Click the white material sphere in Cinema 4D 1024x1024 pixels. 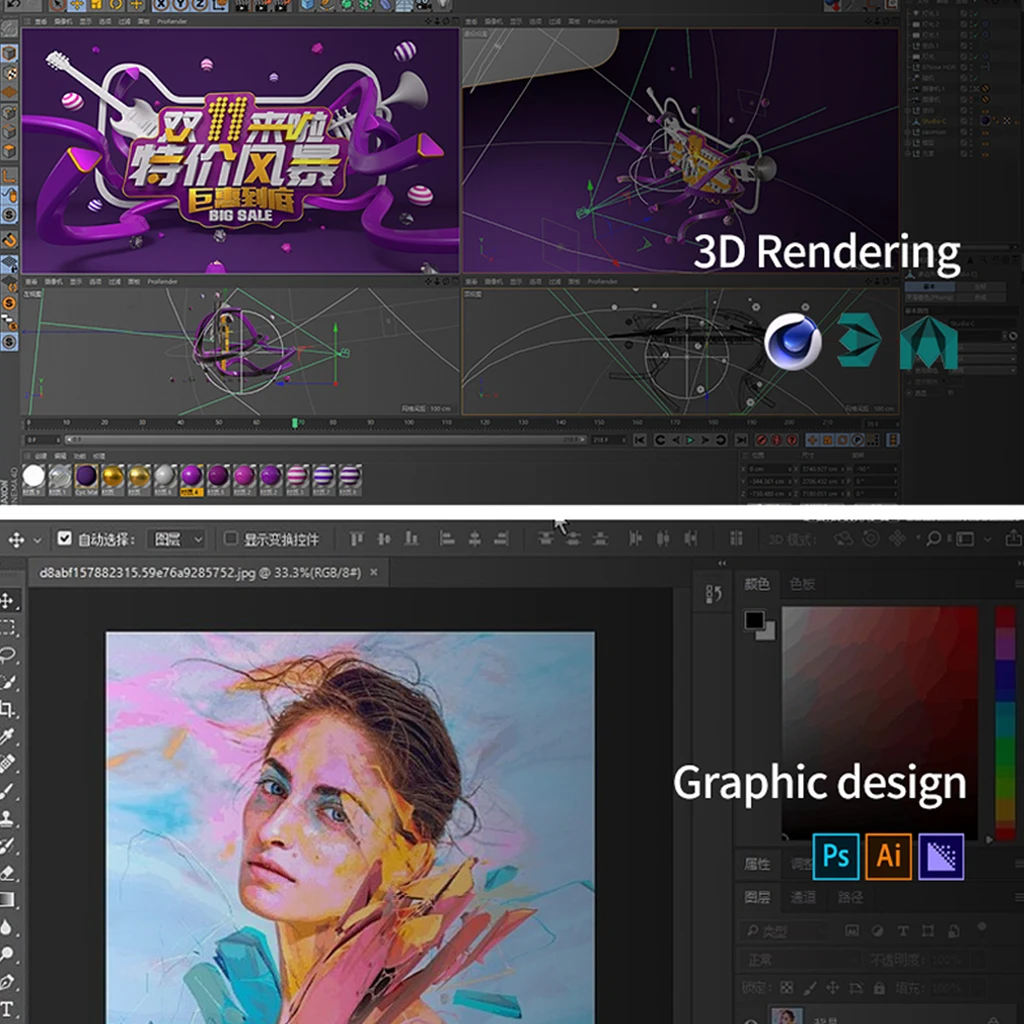[35, 477]
